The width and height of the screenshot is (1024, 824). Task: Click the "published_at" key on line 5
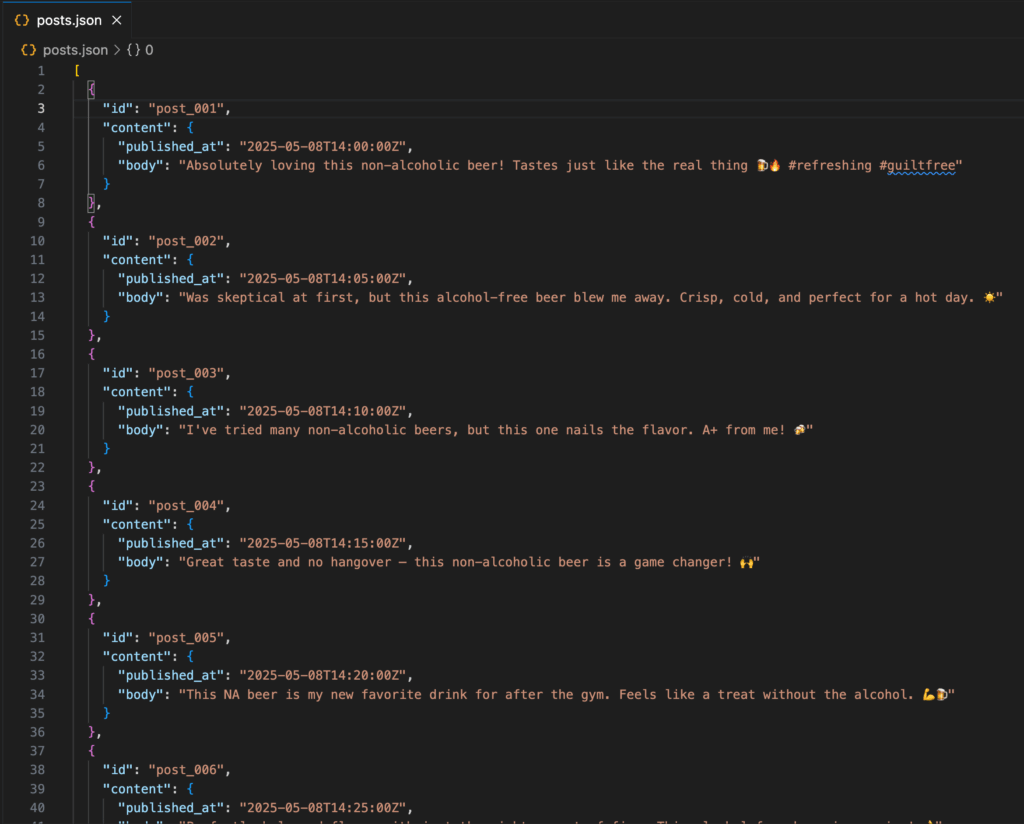coord(171,146)
